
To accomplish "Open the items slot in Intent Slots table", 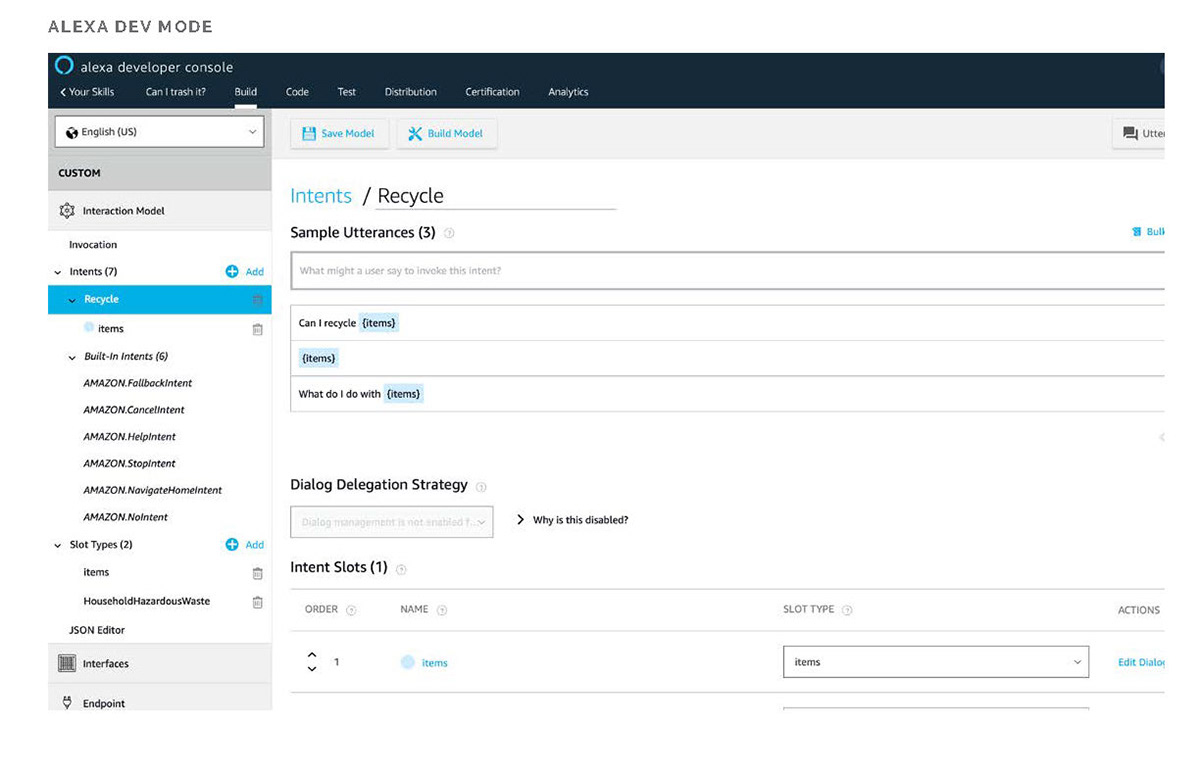I will point(434,663).
